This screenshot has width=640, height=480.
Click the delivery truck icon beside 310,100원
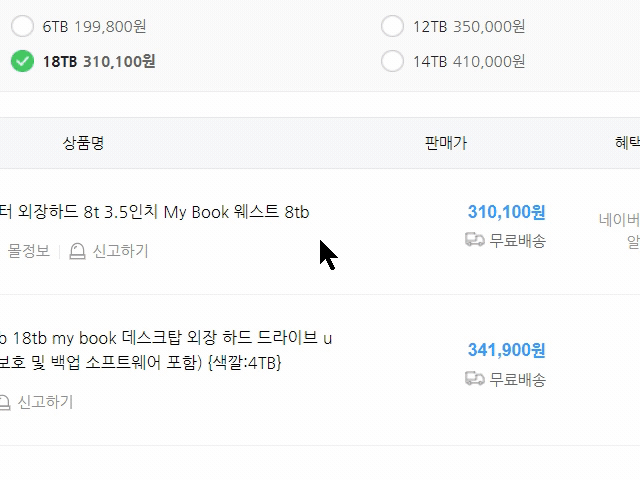click(475, 240)
